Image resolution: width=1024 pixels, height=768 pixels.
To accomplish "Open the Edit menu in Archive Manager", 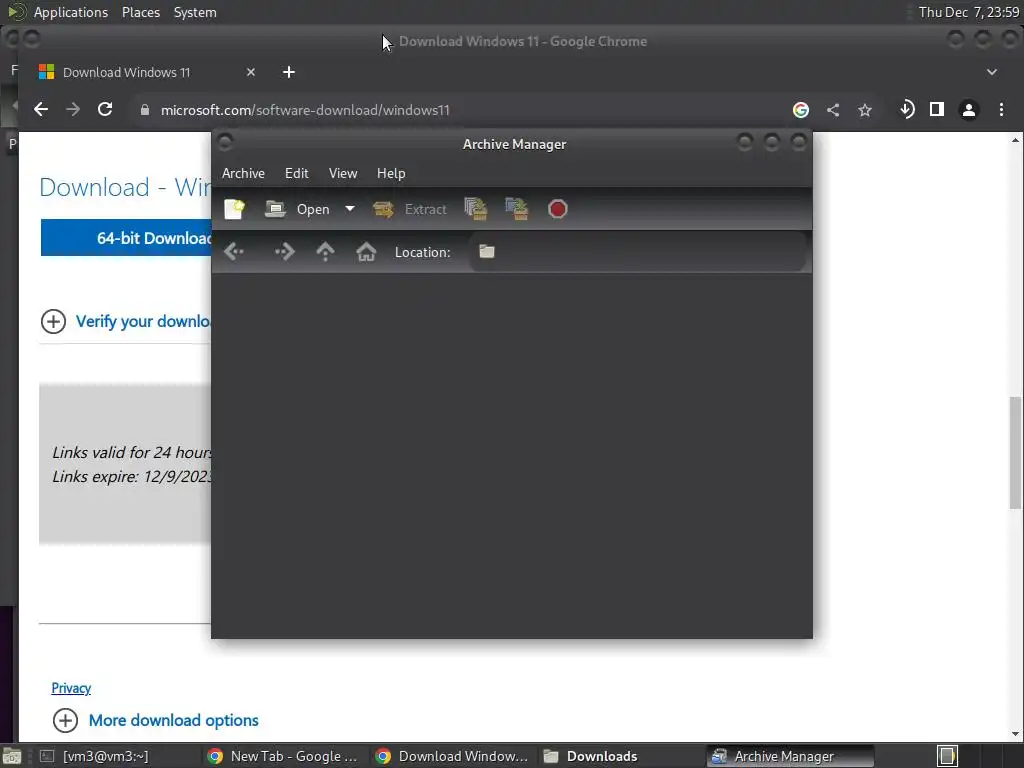I will point(296,173).
